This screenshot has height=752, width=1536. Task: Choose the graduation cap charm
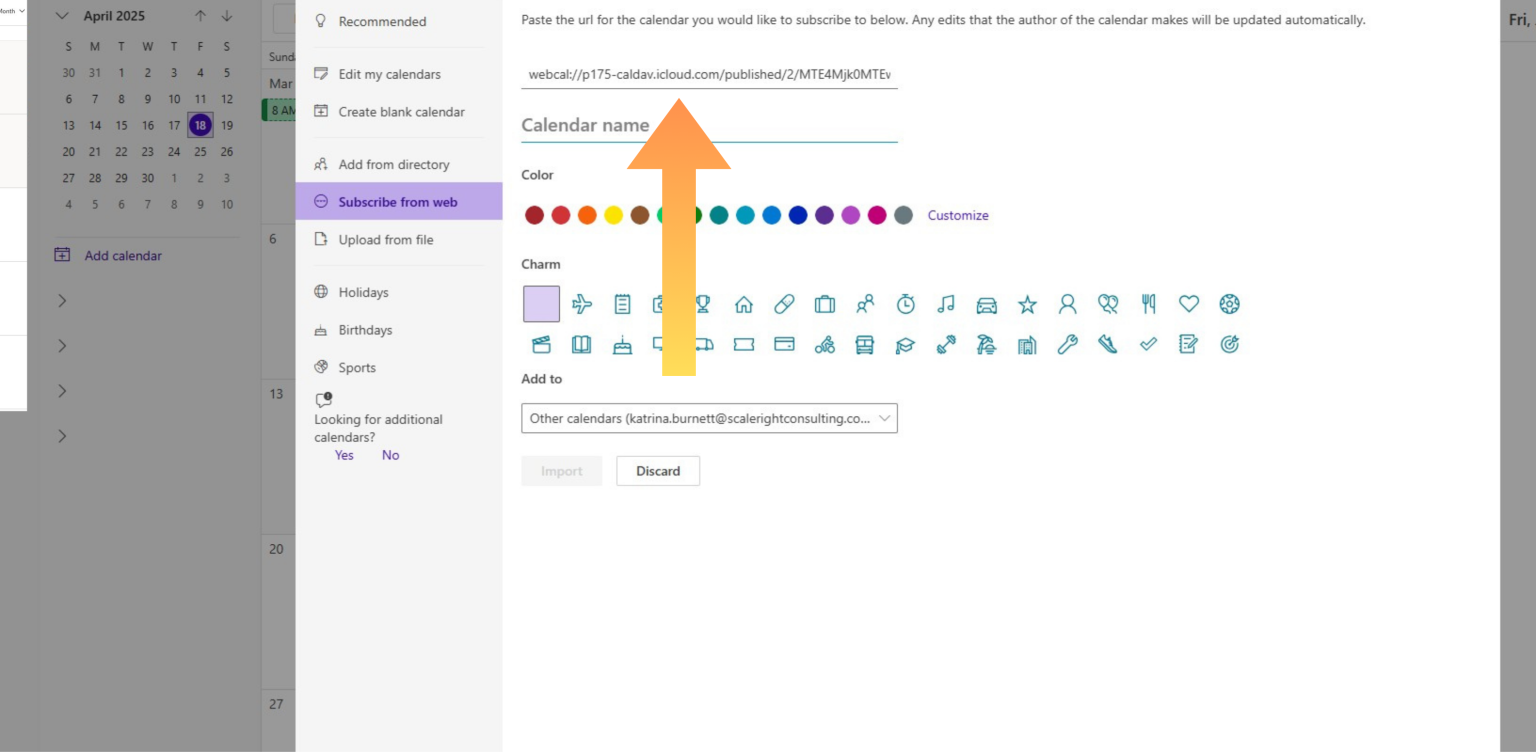[906, 345]
